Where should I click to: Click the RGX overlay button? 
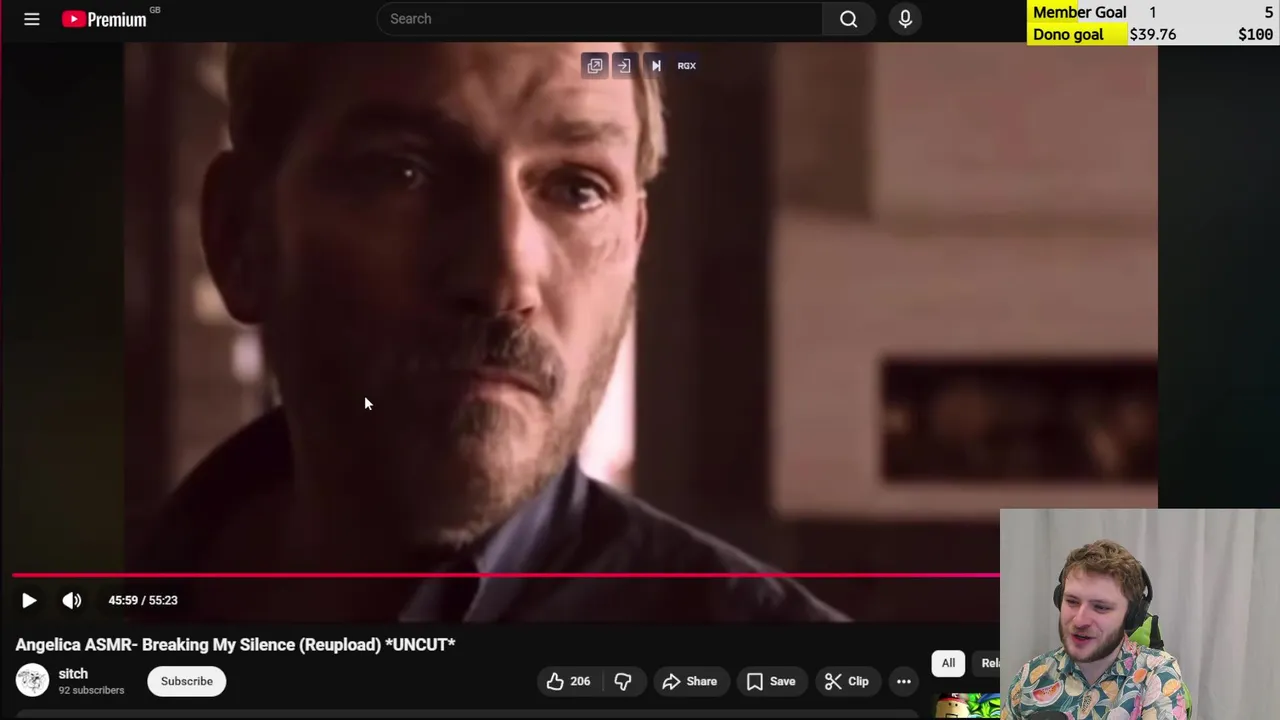click(x=687, y=66)
